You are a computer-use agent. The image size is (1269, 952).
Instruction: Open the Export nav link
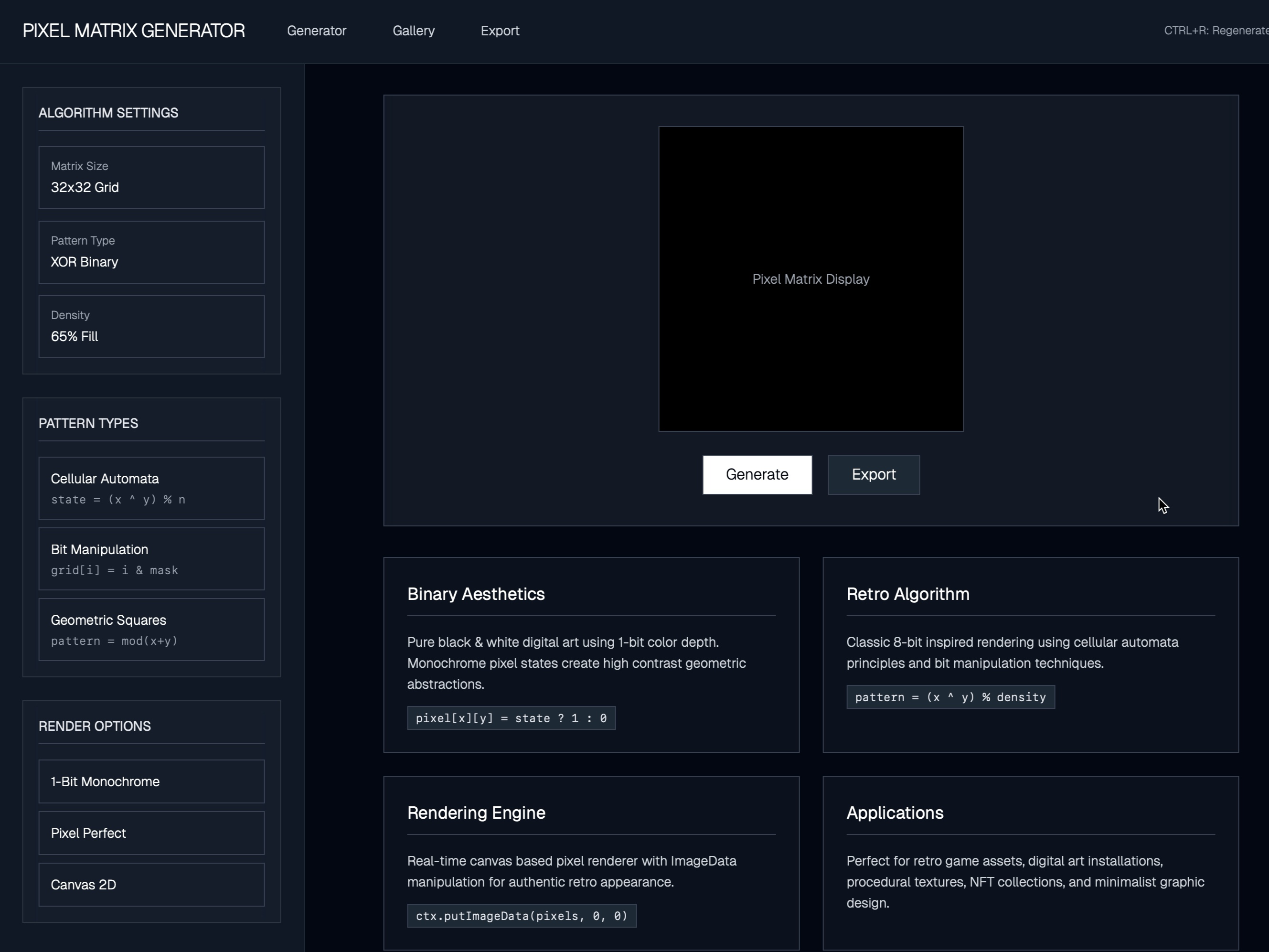coord(500,31)
